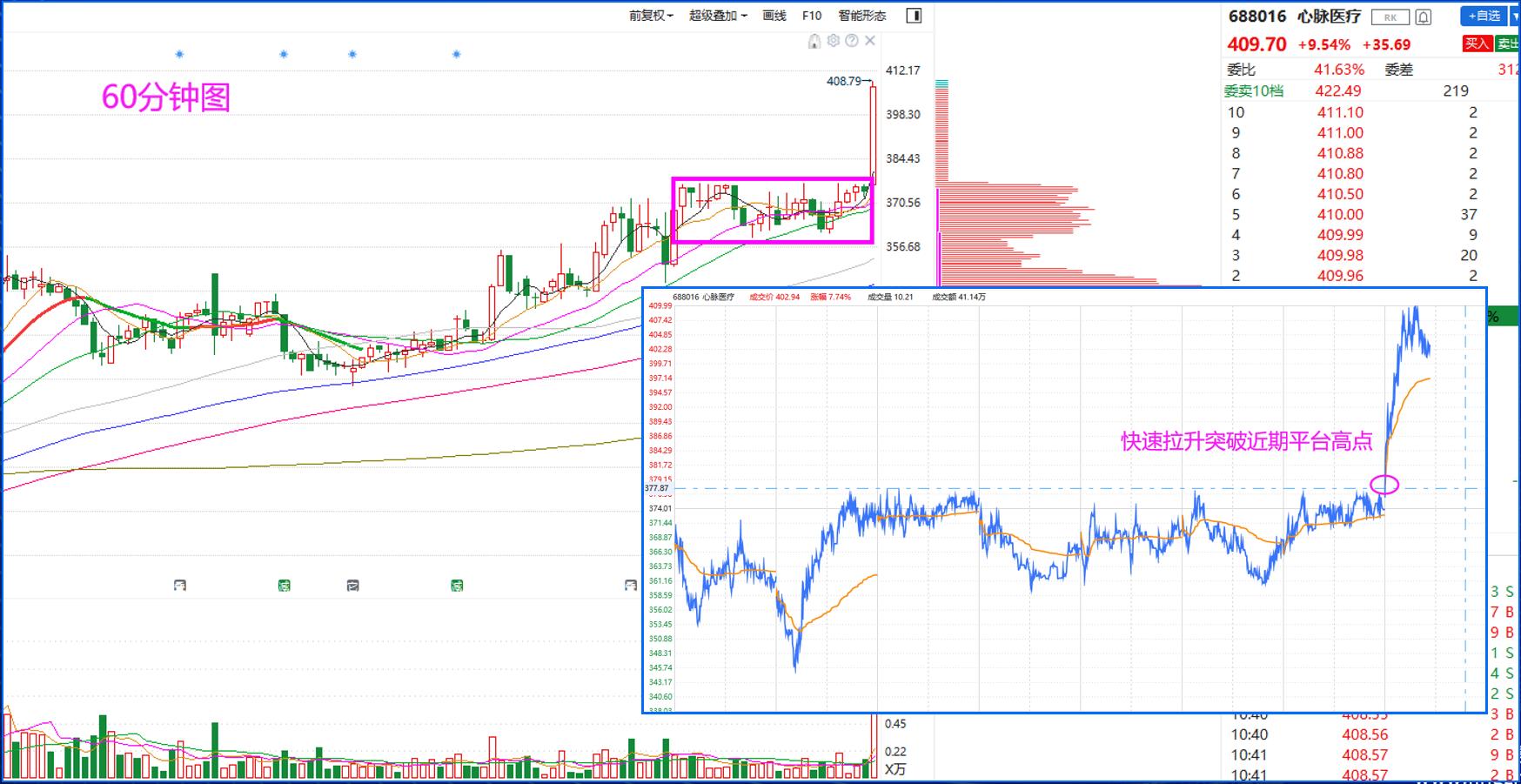Expand the arrow next to +自选
1521x784 pixels.
(1515, 16)
